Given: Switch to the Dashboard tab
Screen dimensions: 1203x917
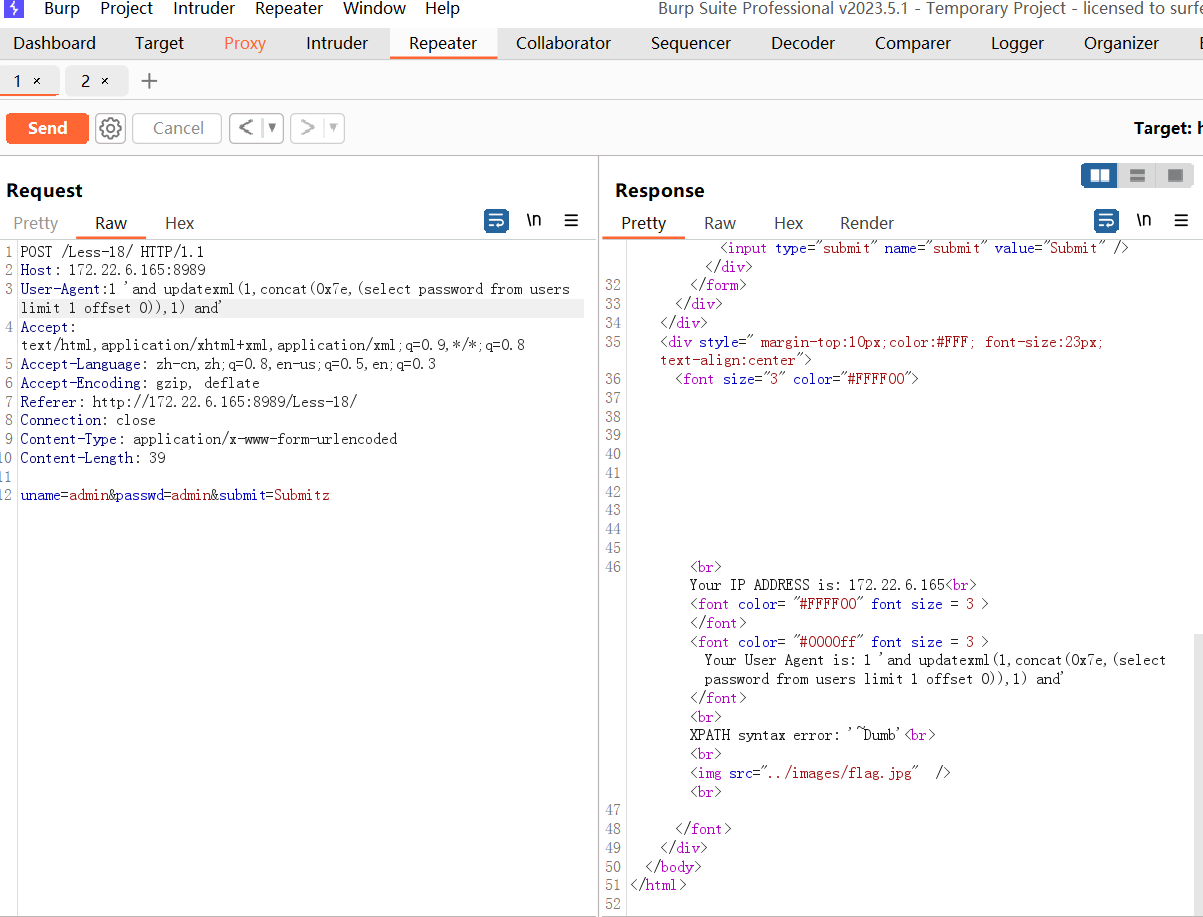Looking at the screenshot, I should (x=55, y=43).
